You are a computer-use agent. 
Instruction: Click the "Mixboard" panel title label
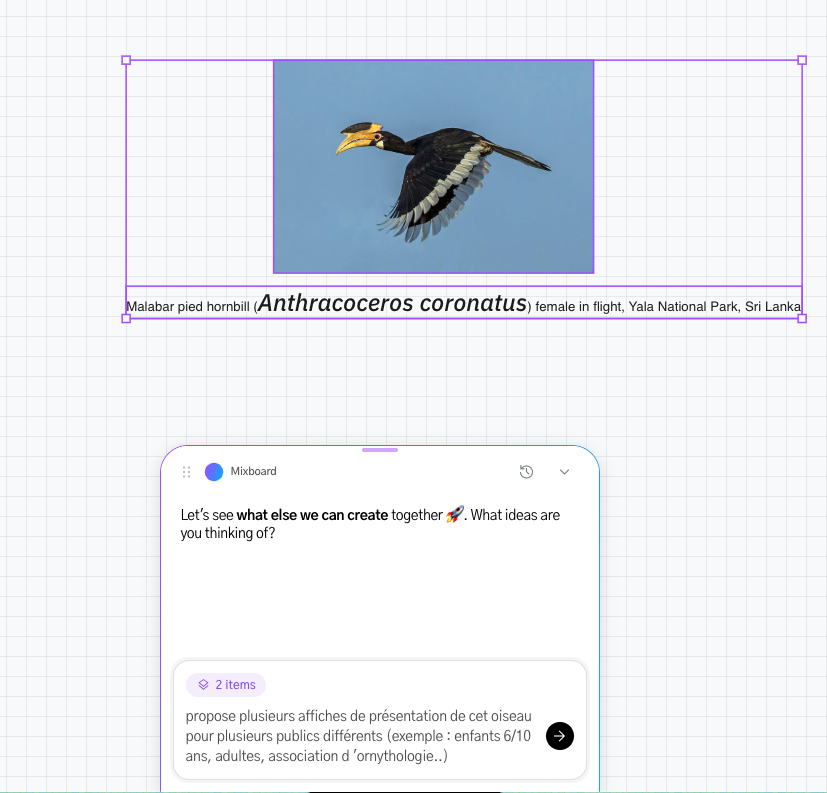(253, 471)
